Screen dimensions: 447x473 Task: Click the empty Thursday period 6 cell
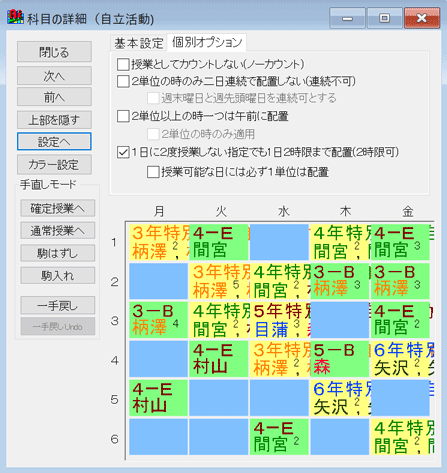(x=340, y=437)
